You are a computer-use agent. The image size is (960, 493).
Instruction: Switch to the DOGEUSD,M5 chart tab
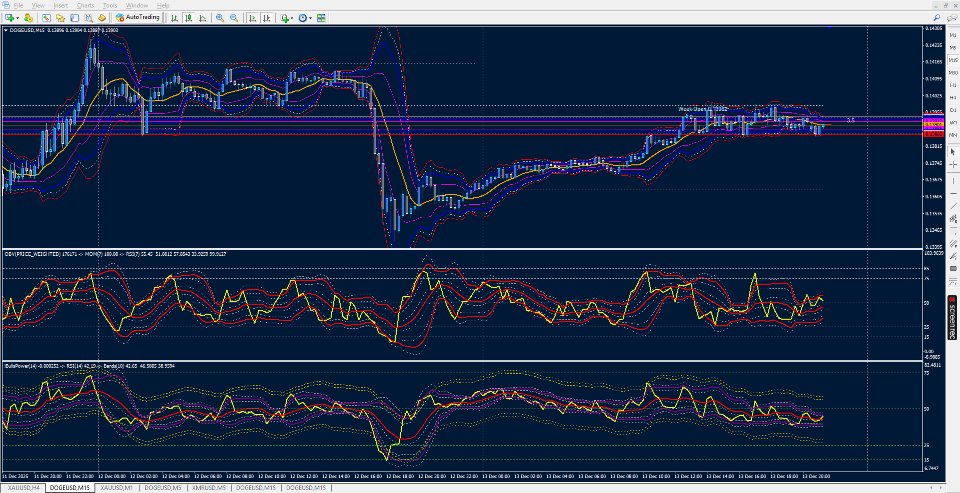pos(163,487)
